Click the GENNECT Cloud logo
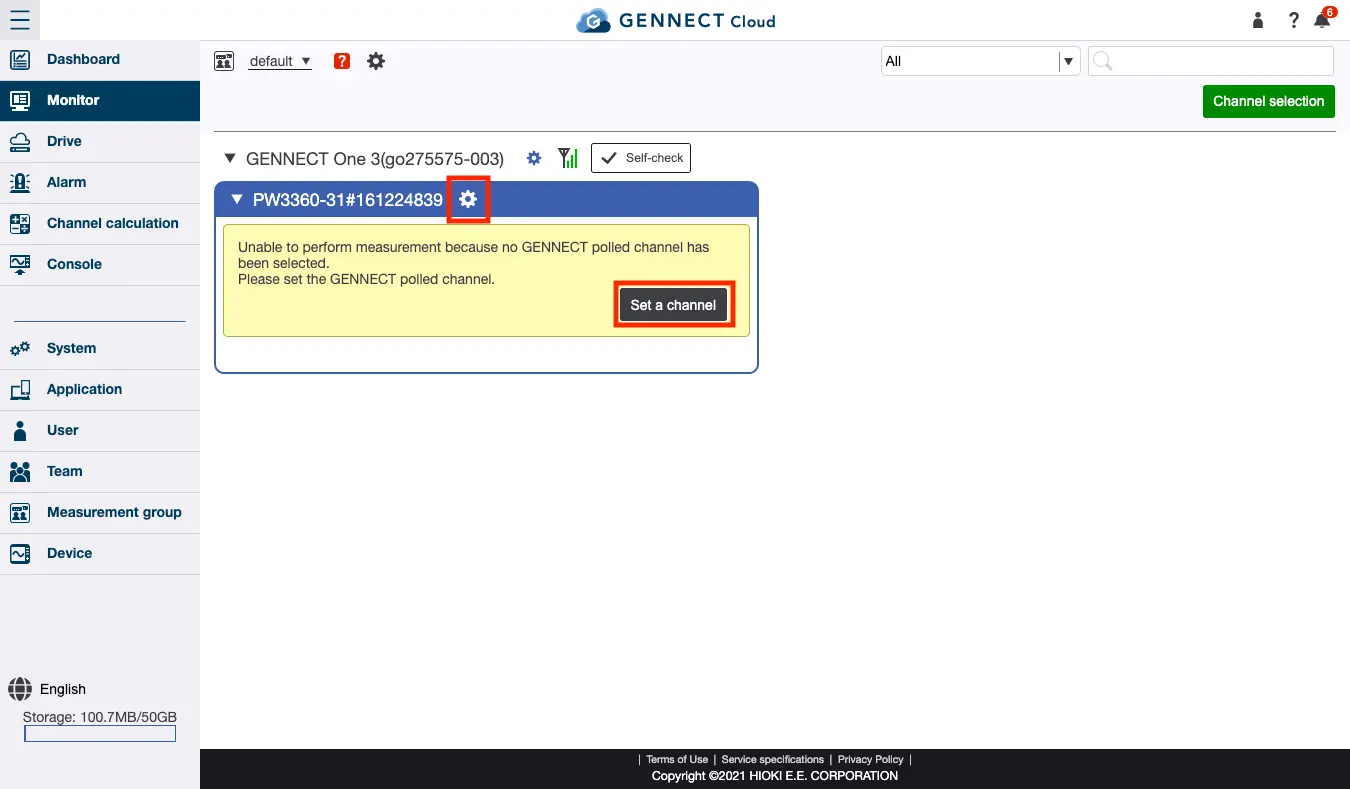The image size is (1350, 789). pos(675,20)
